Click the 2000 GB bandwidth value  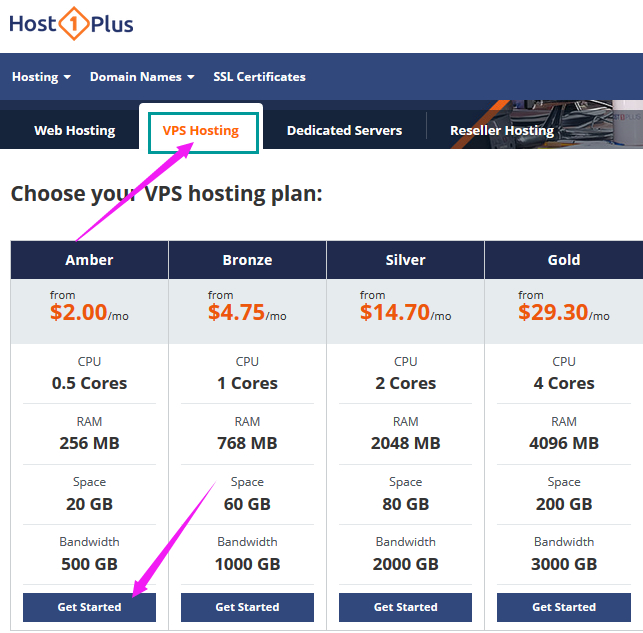406,564
